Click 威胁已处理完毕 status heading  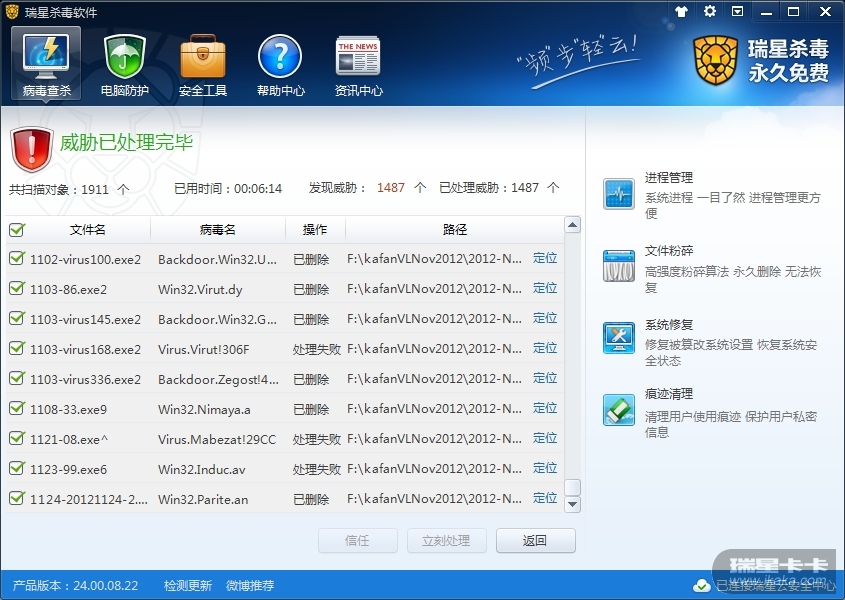coord(126,143)
